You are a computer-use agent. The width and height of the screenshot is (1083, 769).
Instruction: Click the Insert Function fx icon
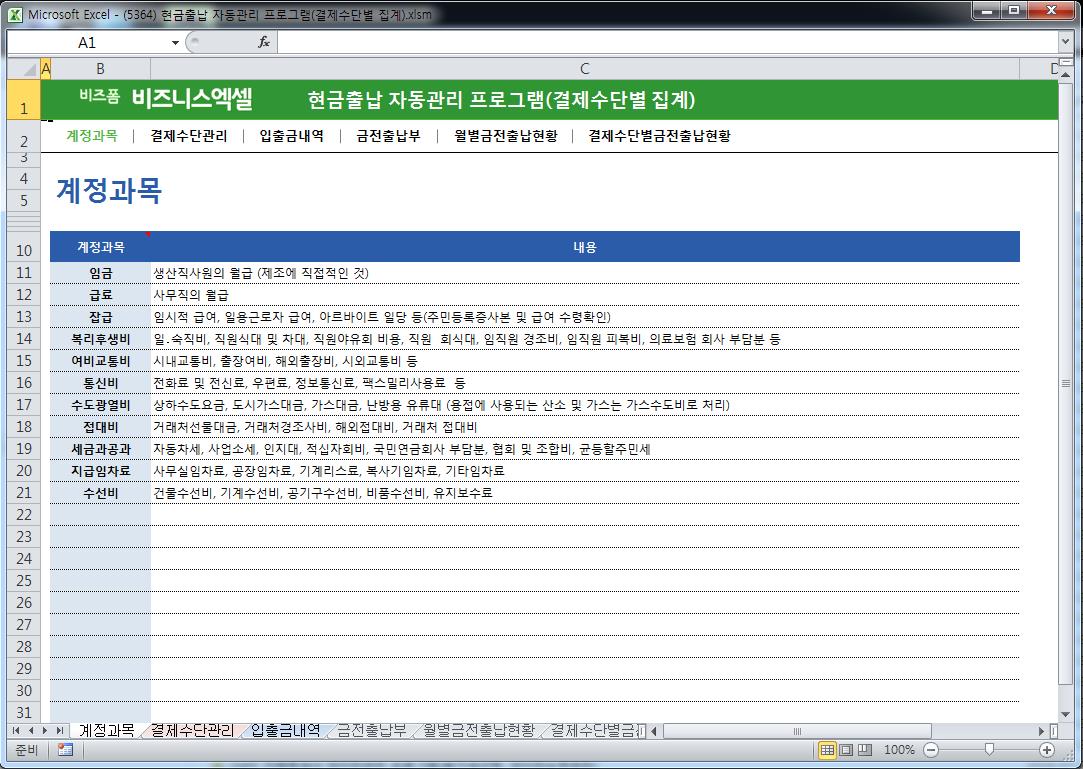coord(264,43)
